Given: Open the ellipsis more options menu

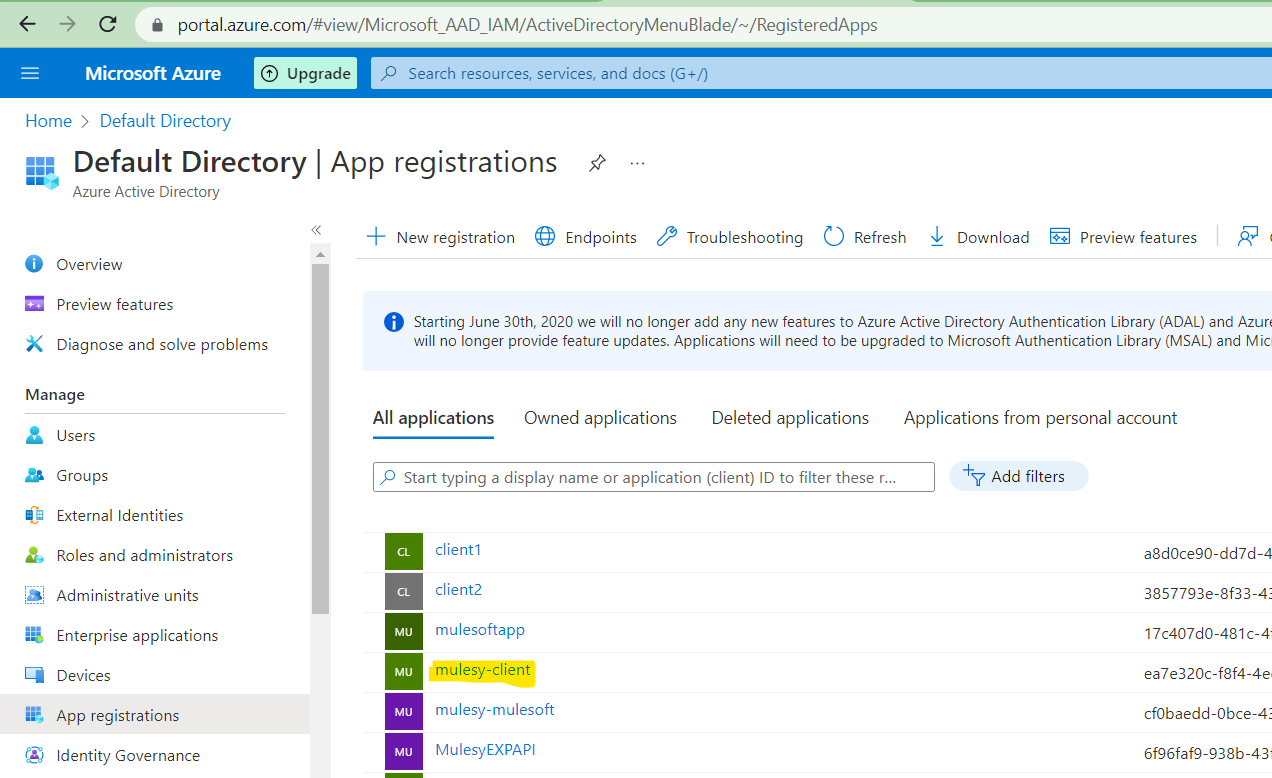Looking at the screenshot, I should 637,163.
